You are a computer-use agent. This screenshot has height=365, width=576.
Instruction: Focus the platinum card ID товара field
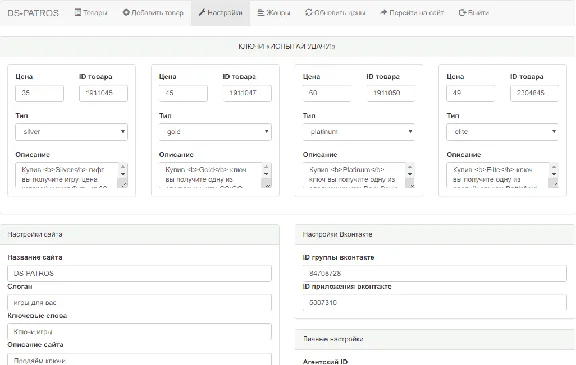click(391, 93)
